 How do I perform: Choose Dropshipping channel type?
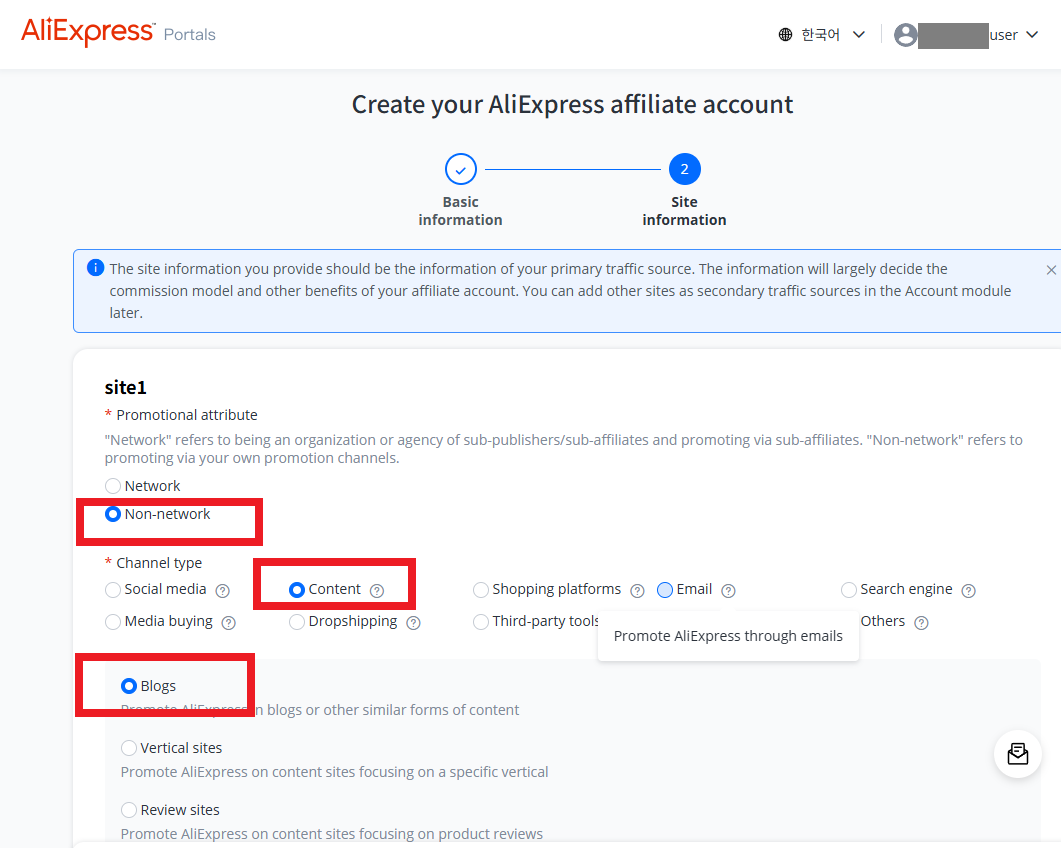(x=296, y=621)
